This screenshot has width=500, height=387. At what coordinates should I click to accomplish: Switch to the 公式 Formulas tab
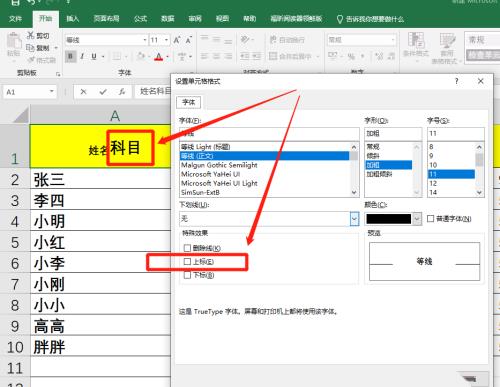click(x=140, y=18)
